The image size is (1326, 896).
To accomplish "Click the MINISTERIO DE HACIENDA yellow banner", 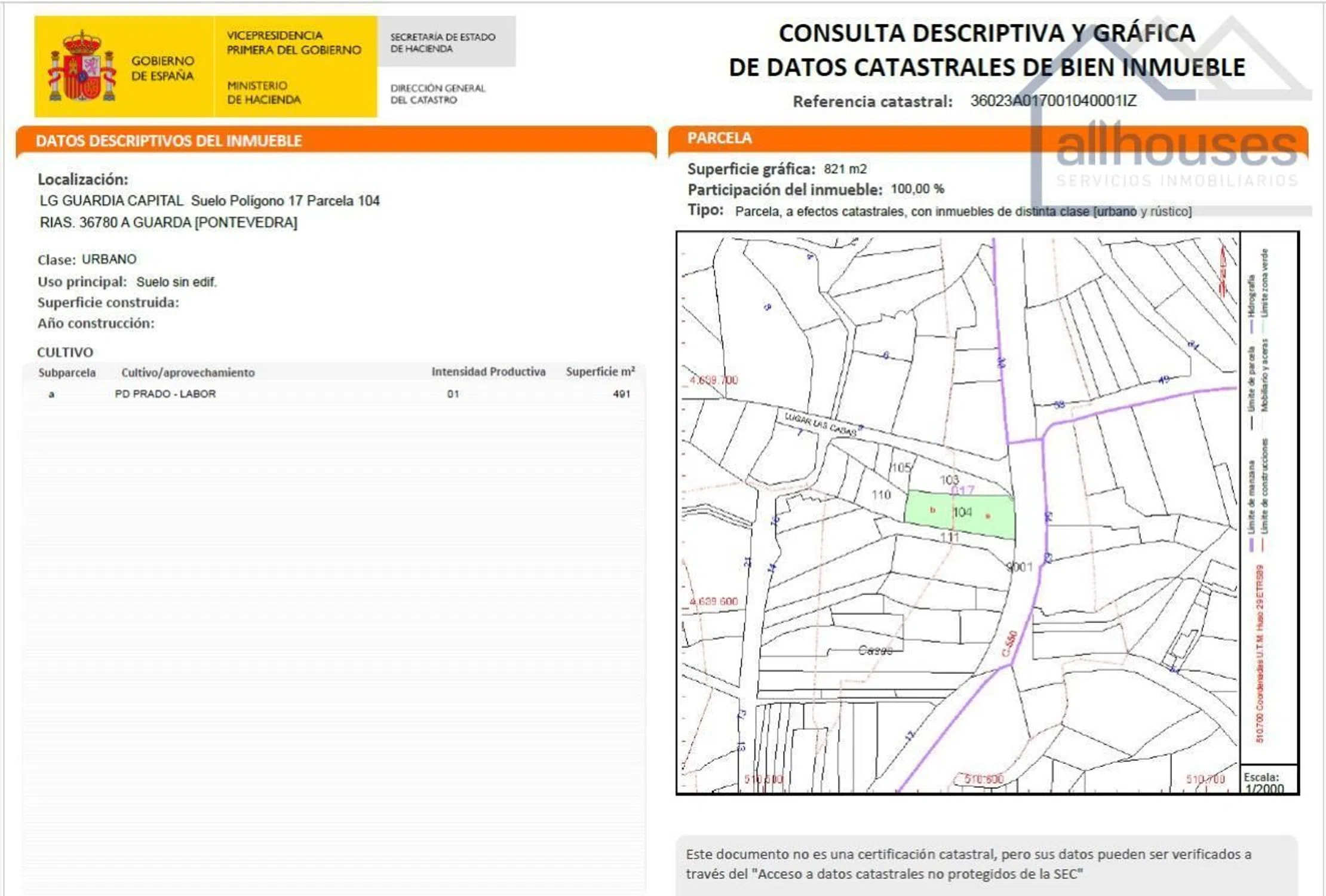I will coord(264,93).
